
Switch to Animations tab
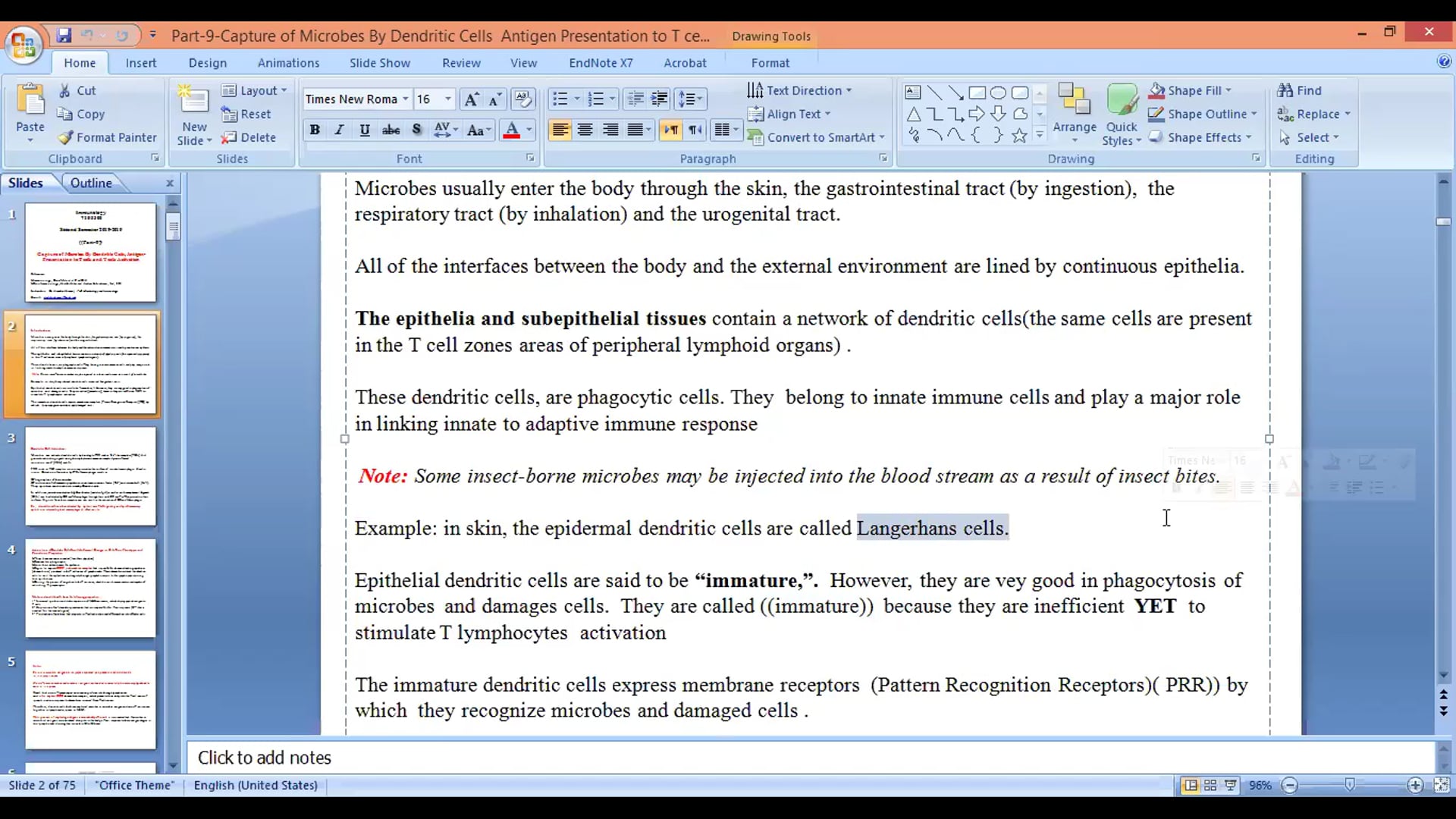click(288, 63)
